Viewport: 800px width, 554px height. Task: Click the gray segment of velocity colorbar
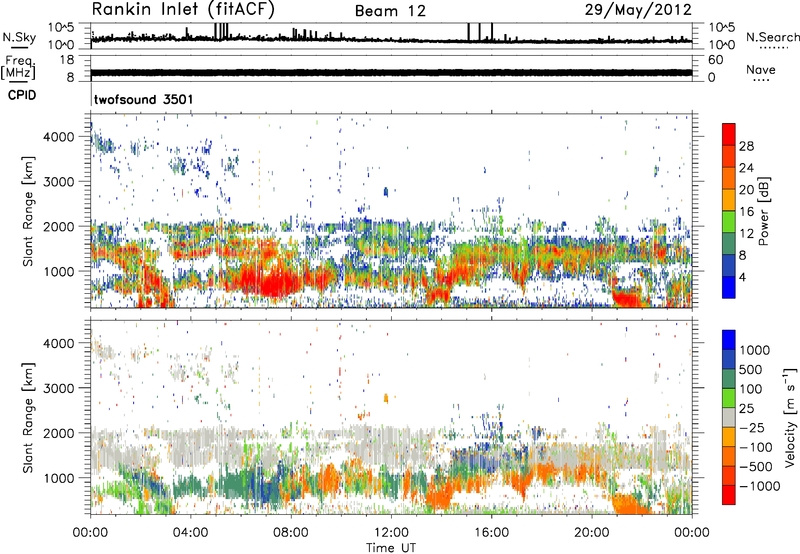(x=729, y=417)
